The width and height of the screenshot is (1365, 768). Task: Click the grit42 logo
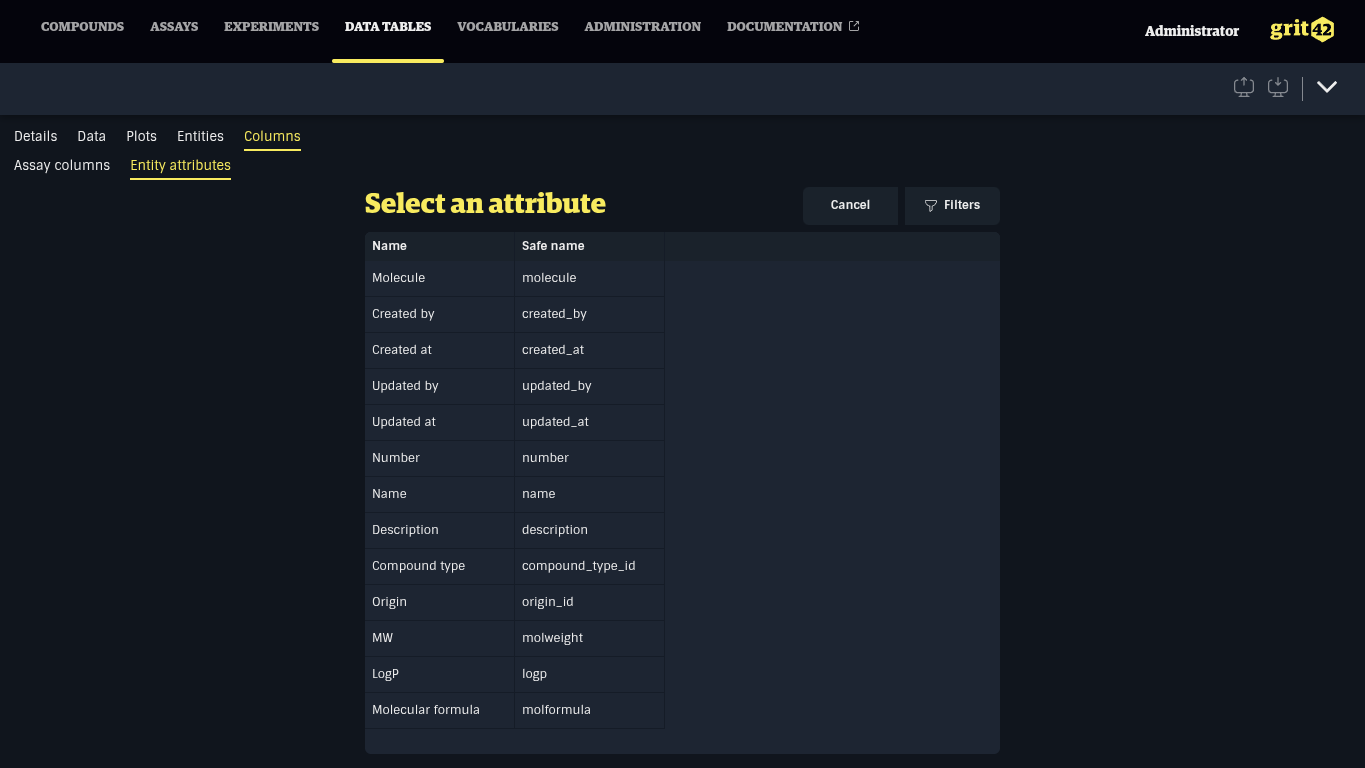(1301, 29)
